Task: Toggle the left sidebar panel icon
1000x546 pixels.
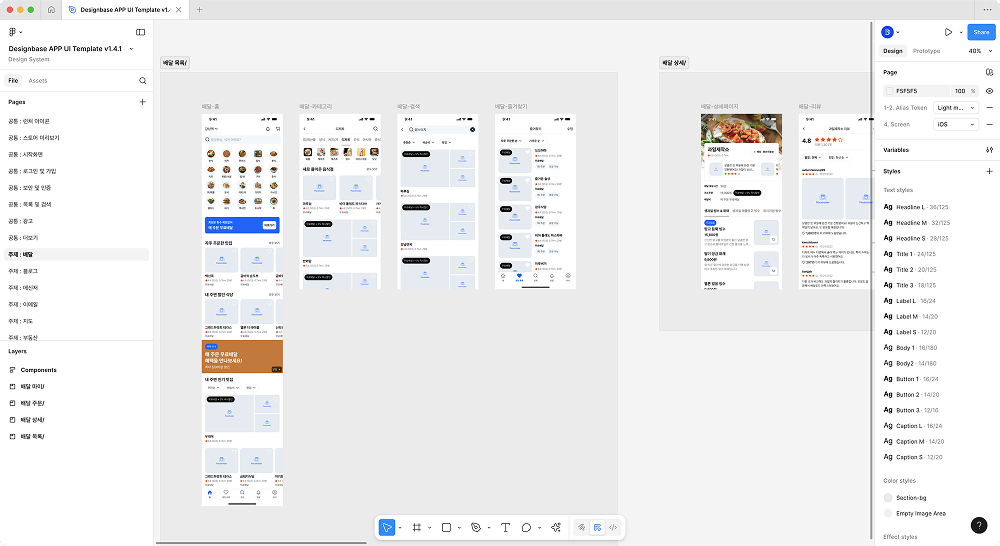Action: coord(141,32)
